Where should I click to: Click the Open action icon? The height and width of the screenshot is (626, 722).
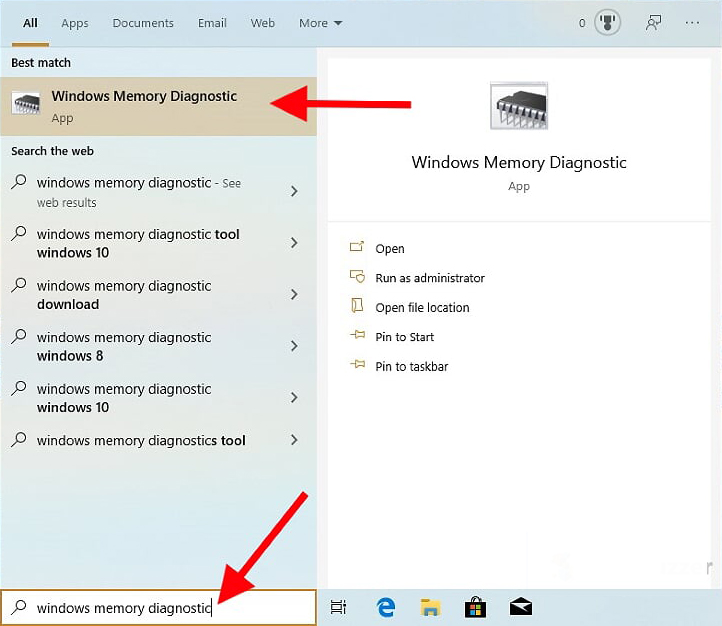click(x=357, y=247)
